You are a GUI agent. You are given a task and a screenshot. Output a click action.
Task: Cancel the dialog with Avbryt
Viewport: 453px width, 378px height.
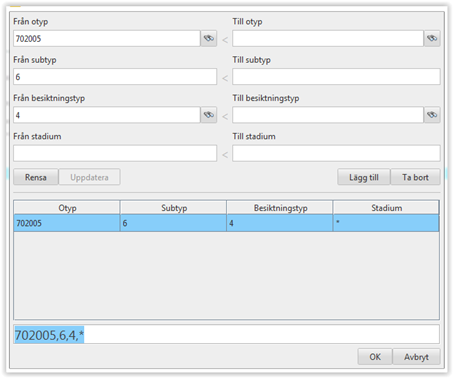pos(416,357)
